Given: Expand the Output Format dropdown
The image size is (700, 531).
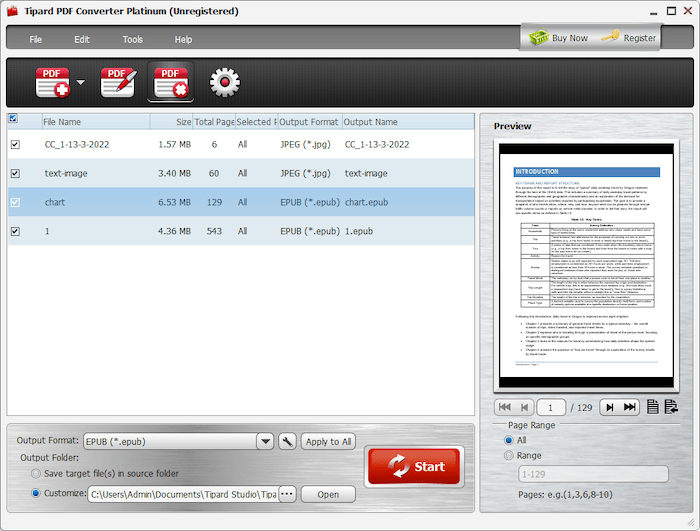Looking at the screenshot, I should tap(265, 441).
